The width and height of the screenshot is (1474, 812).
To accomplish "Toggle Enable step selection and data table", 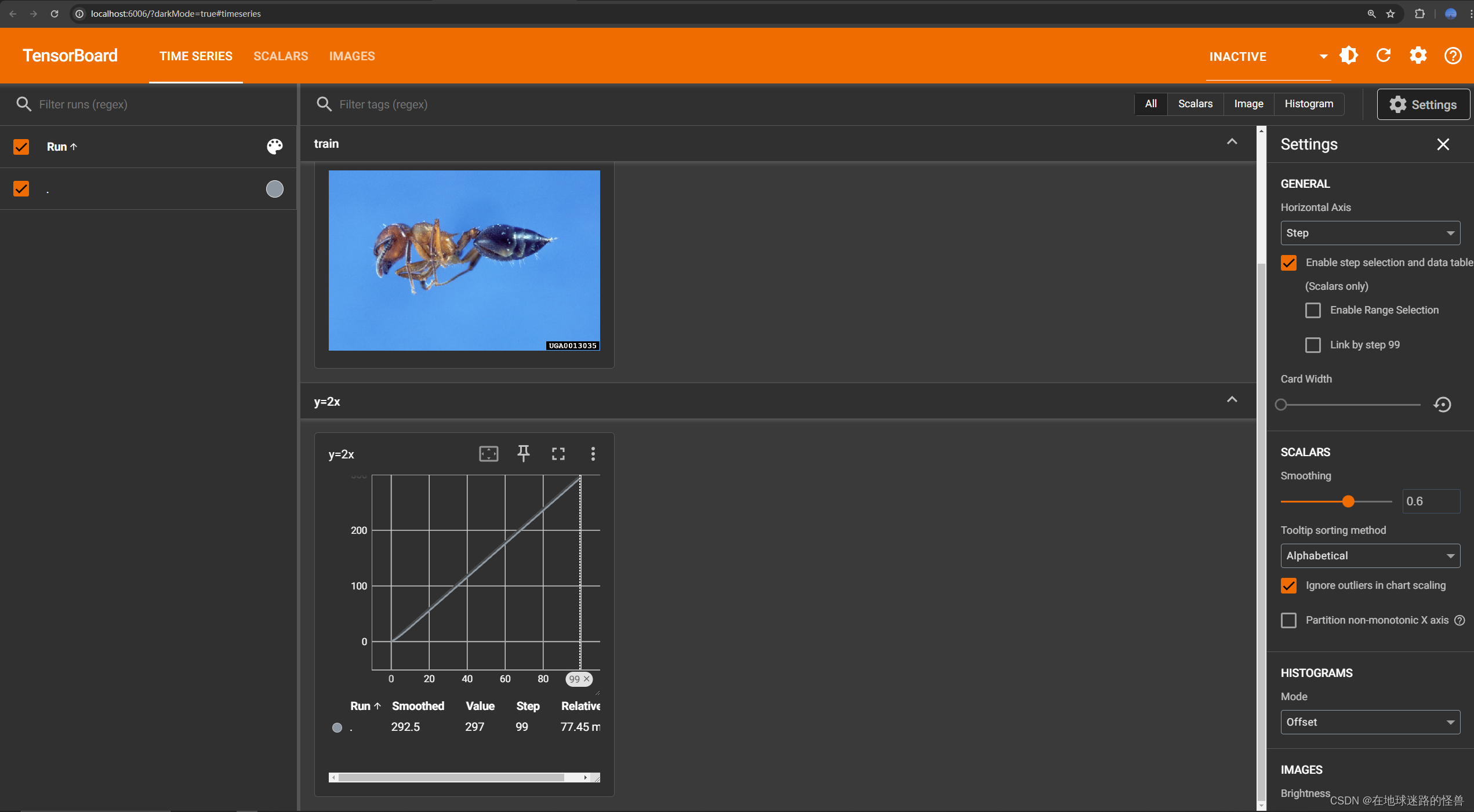I will (x=1288, y=263).
